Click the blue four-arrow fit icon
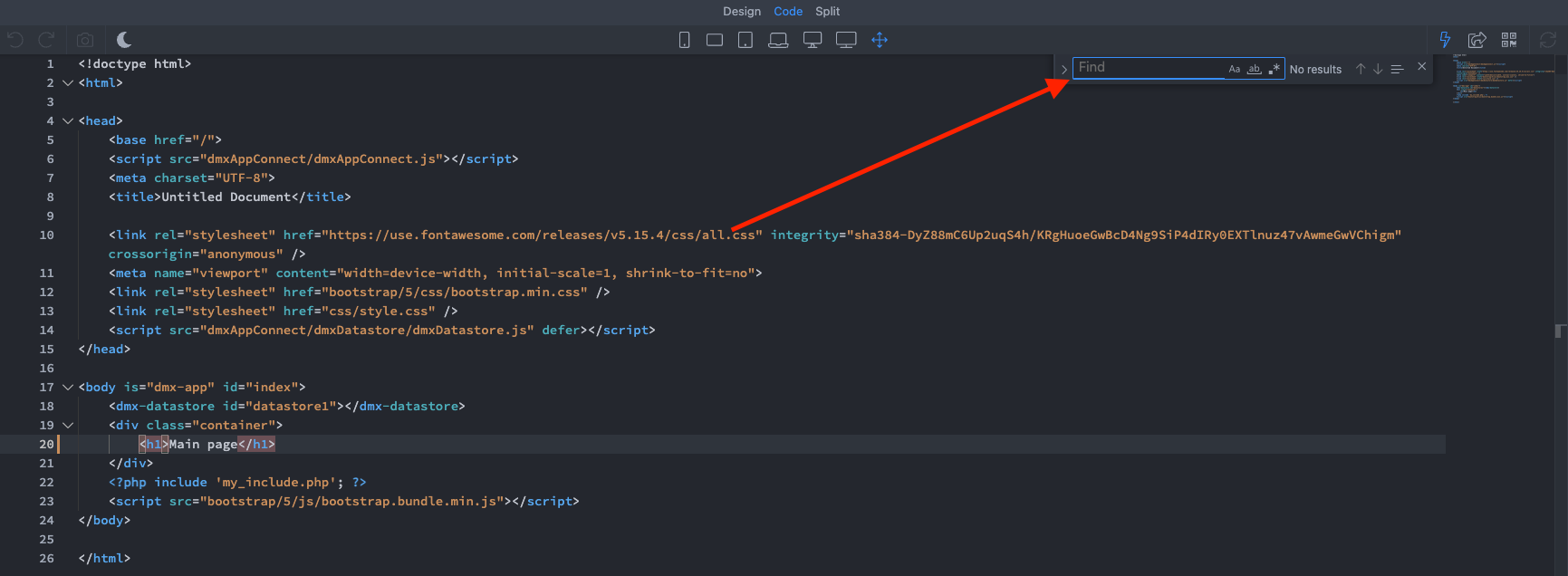Image resolution: width=1568 pixels, height=576 pixels. tap(880, 40)
